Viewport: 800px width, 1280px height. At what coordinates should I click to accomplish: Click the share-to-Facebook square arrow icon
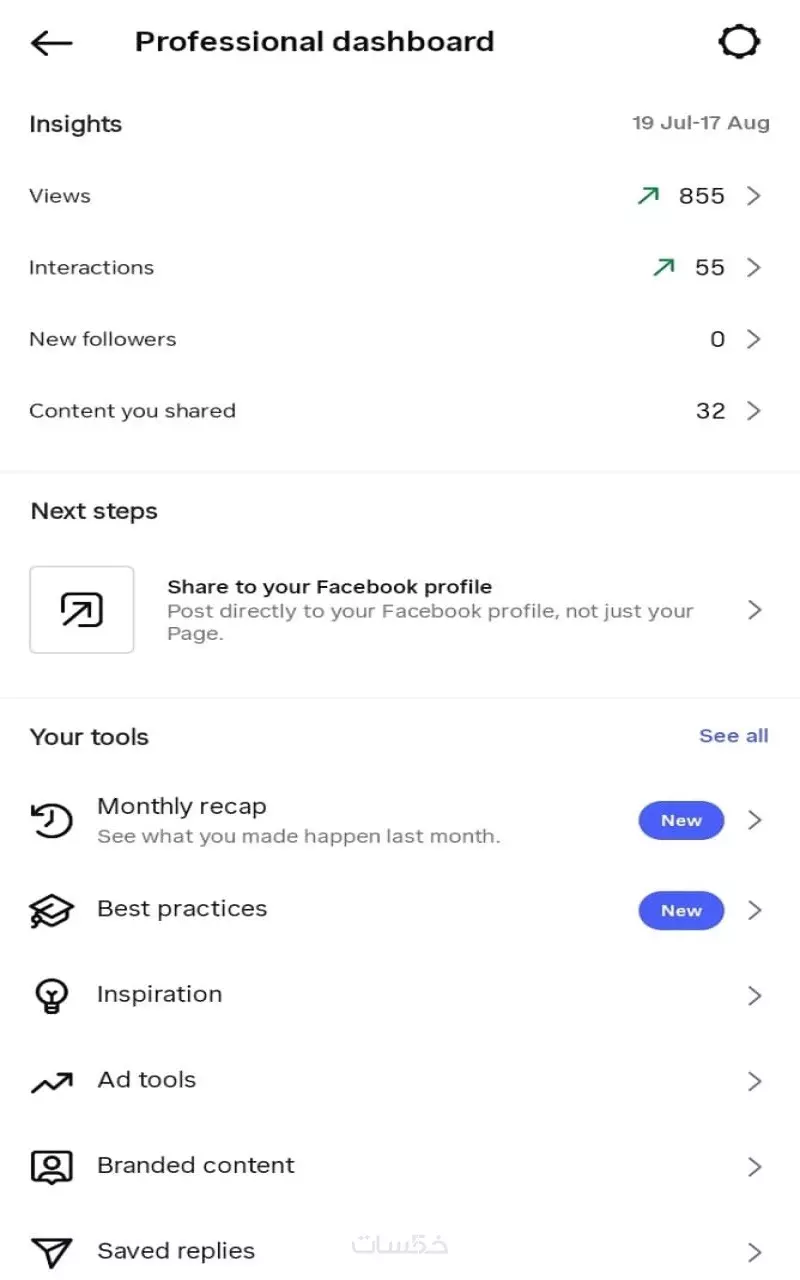coord(82,610)
